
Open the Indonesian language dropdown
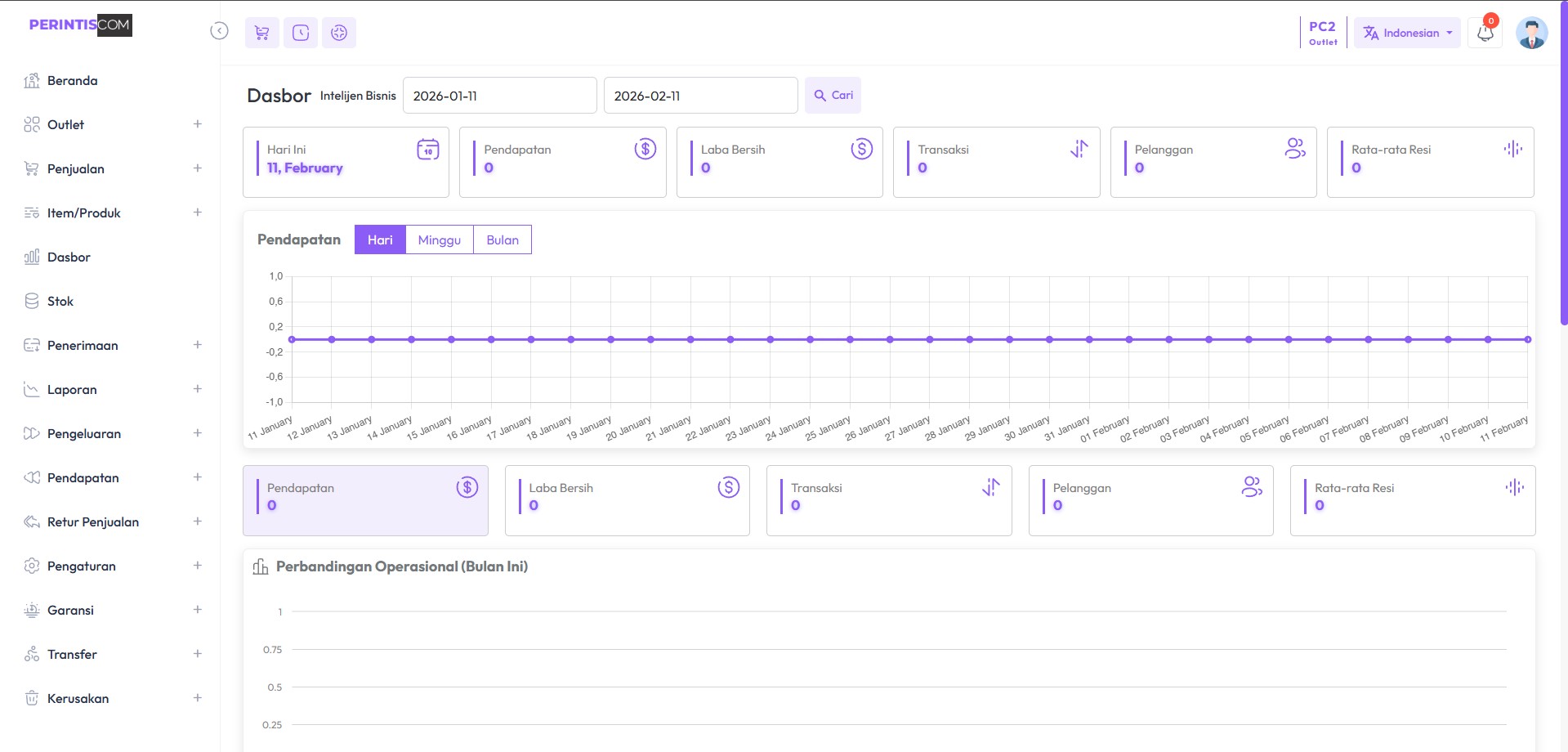[x=1406, y=34]
